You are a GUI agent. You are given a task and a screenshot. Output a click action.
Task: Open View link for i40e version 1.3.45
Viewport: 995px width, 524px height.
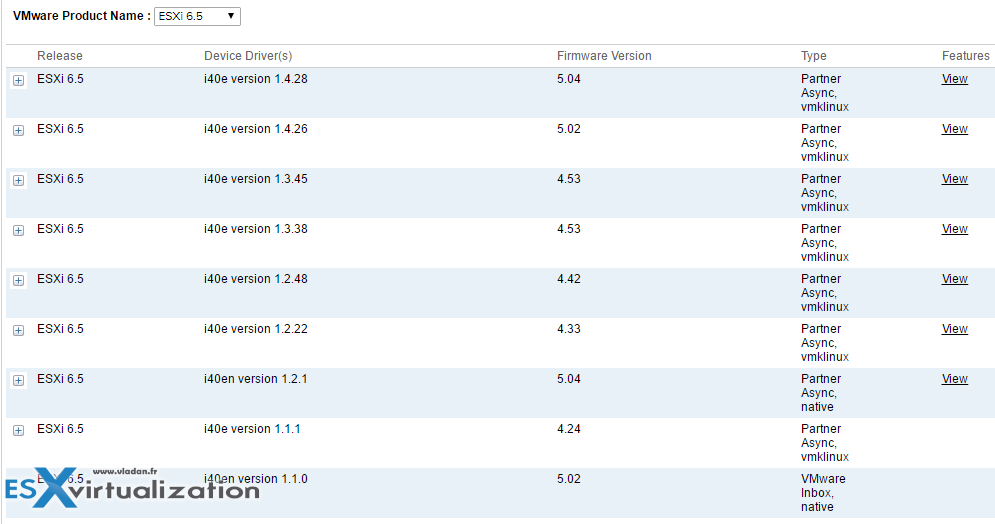(x=954, y=179)
